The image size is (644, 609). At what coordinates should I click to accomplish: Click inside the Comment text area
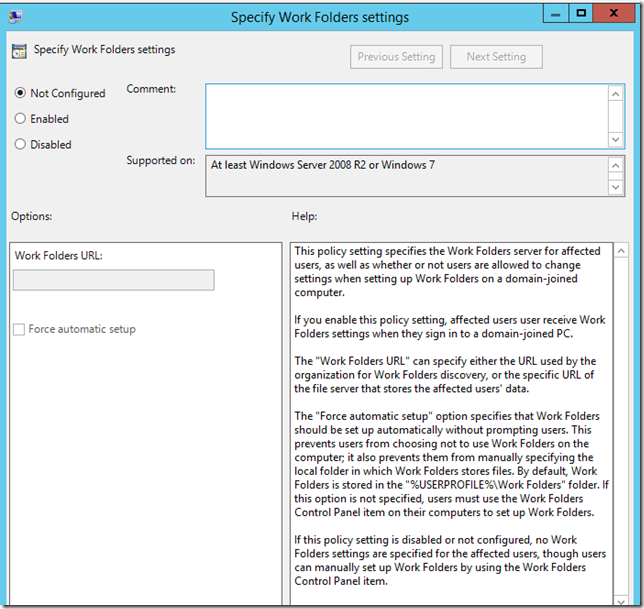click(x=405, y=116)
